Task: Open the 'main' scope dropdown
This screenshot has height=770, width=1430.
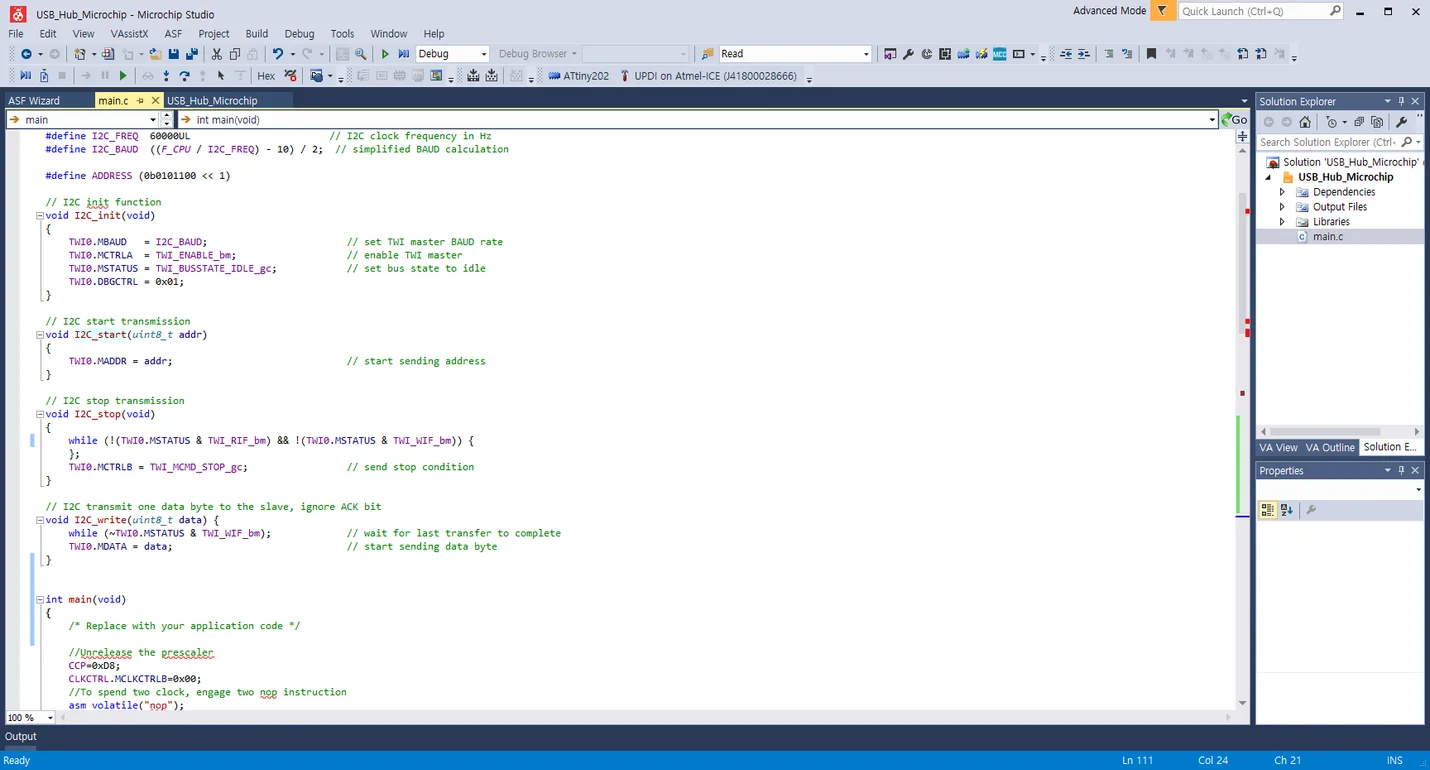Action: tap(151, 119)
